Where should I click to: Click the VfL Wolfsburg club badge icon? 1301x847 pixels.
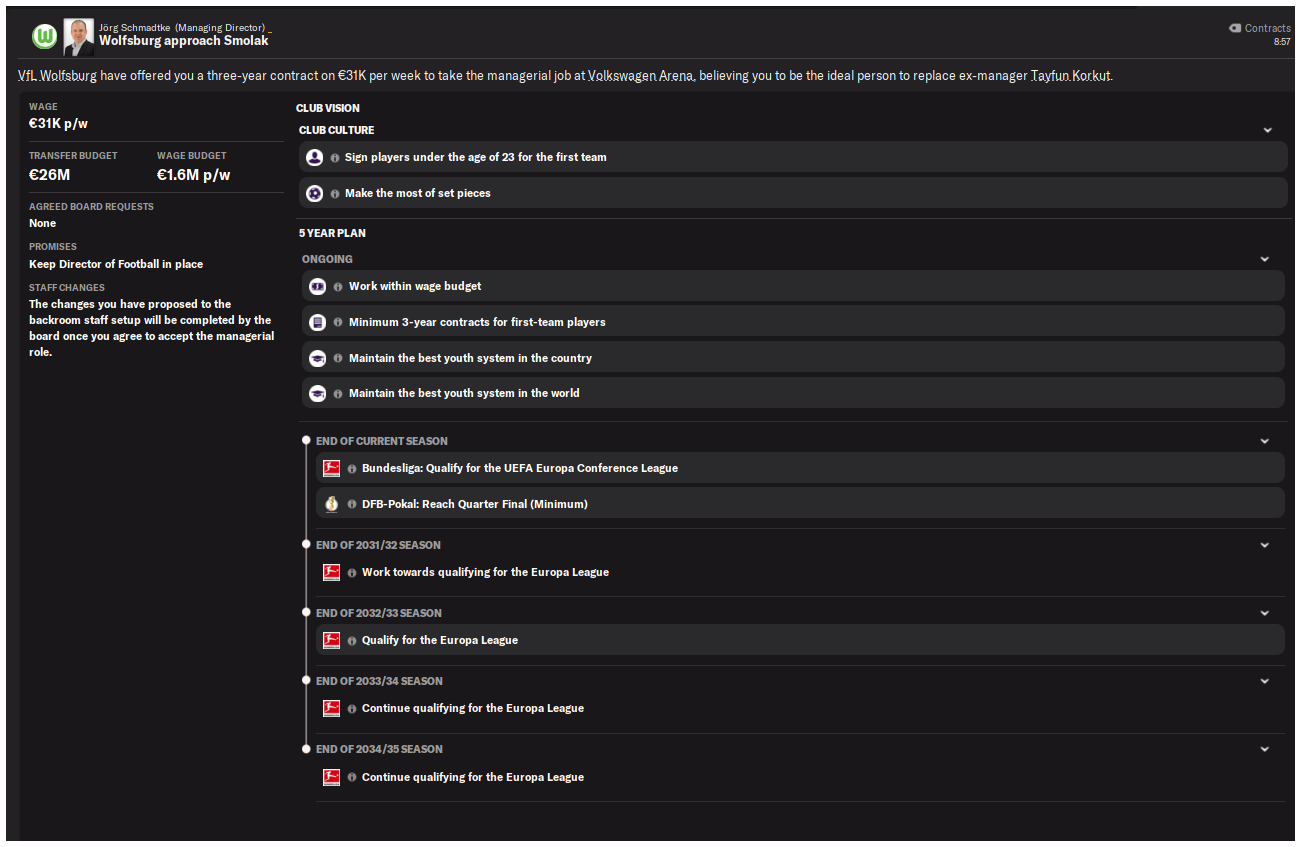[45, 37]
